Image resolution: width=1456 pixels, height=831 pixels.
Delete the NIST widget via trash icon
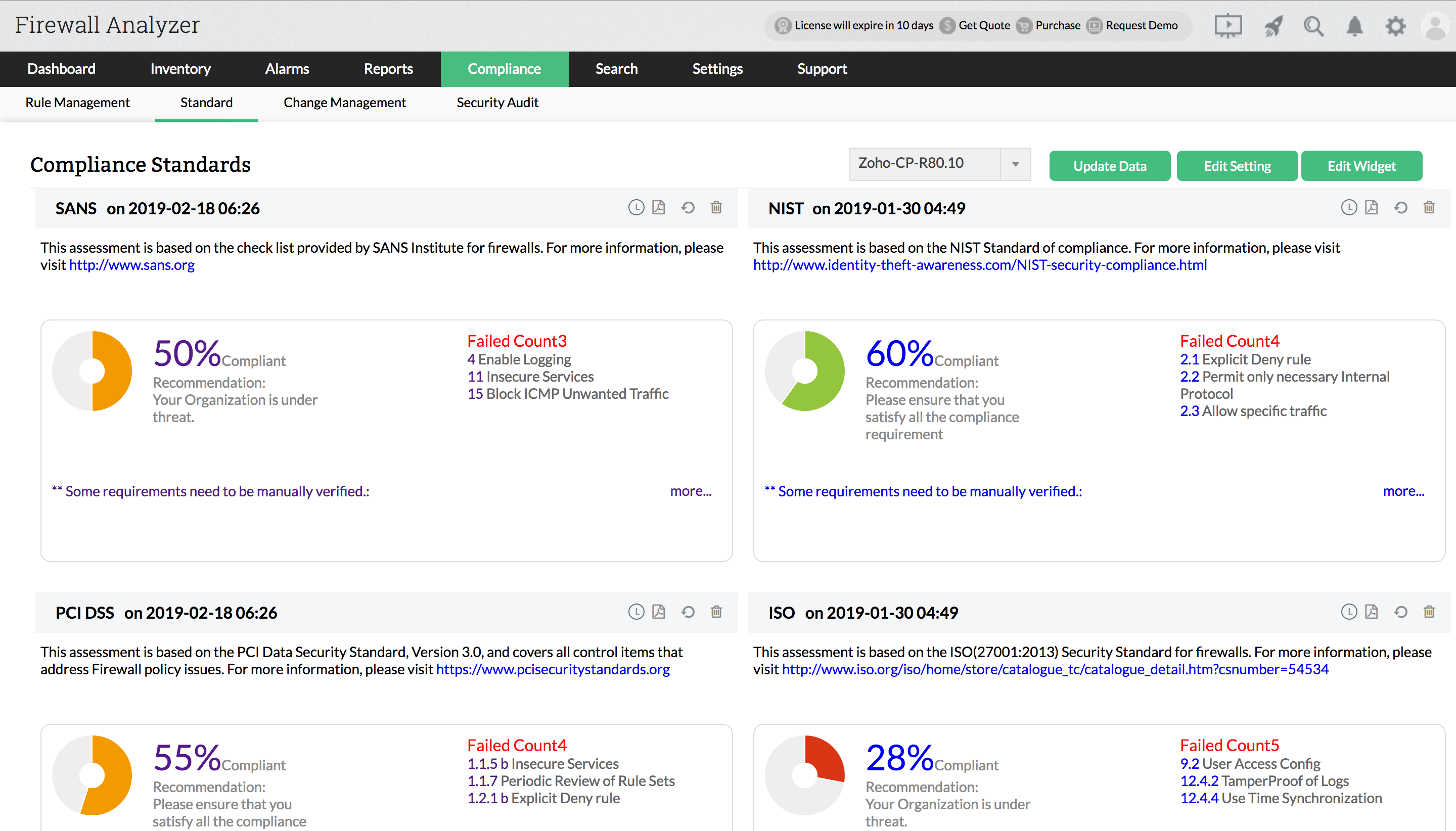click(x=1429, y=208)
